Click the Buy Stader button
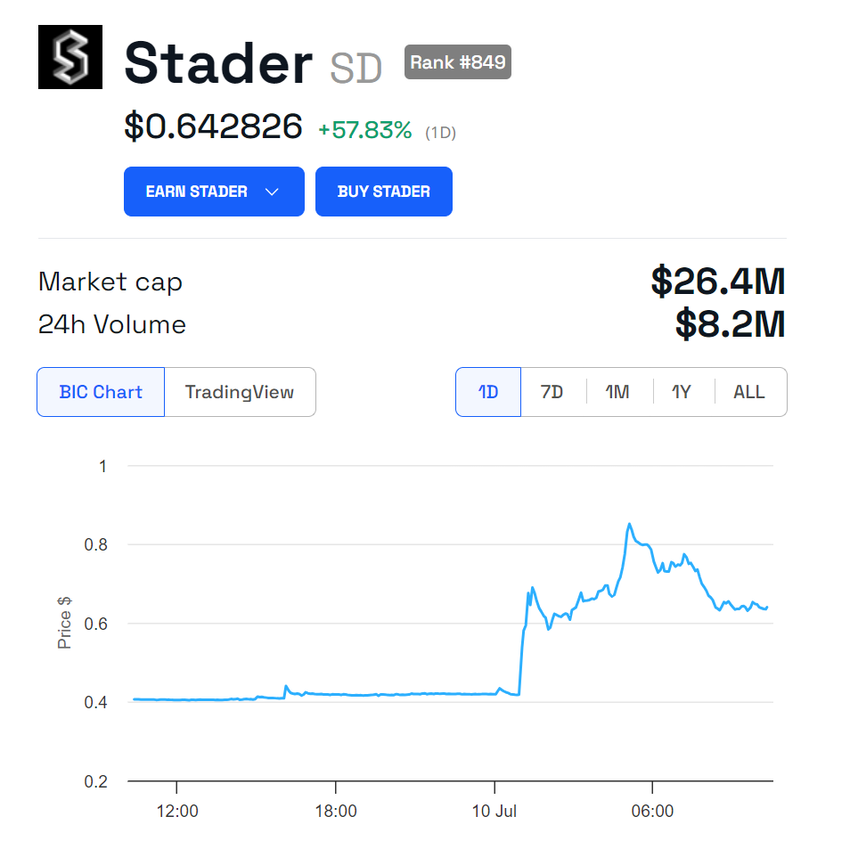 (384, 191)
